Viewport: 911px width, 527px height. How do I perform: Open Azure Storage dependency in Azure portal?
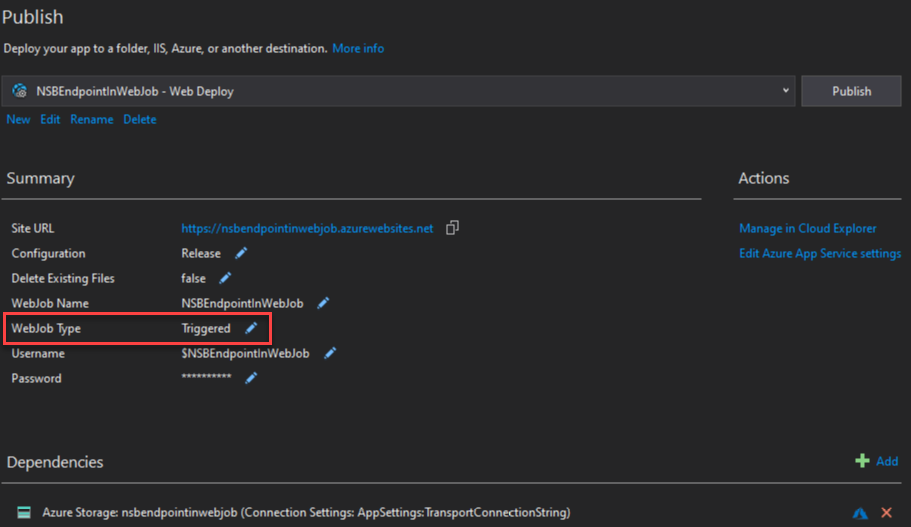[860, 512]
